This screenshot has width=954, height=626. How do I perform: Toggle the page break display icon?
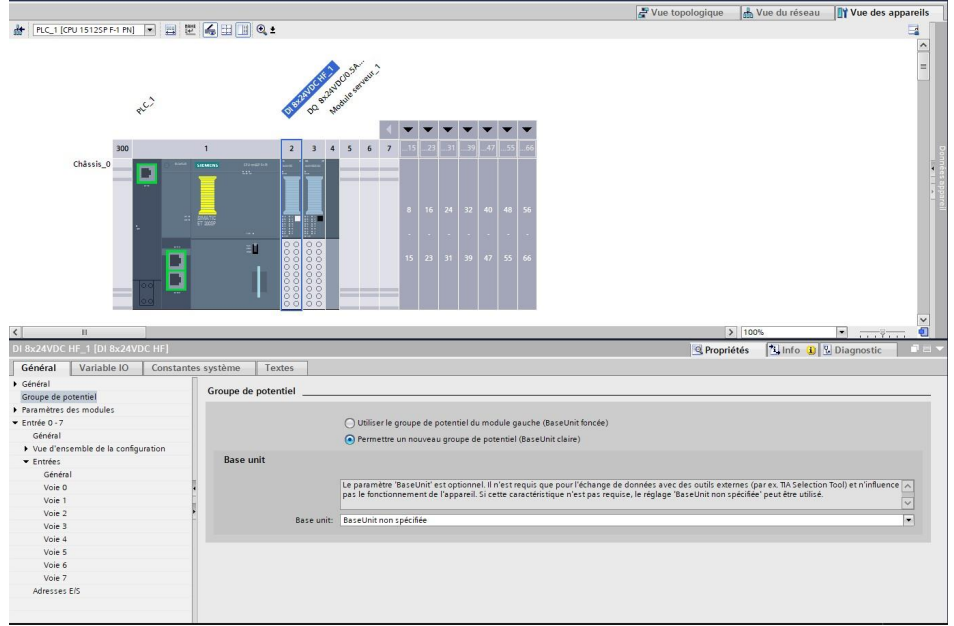(211, 30)
